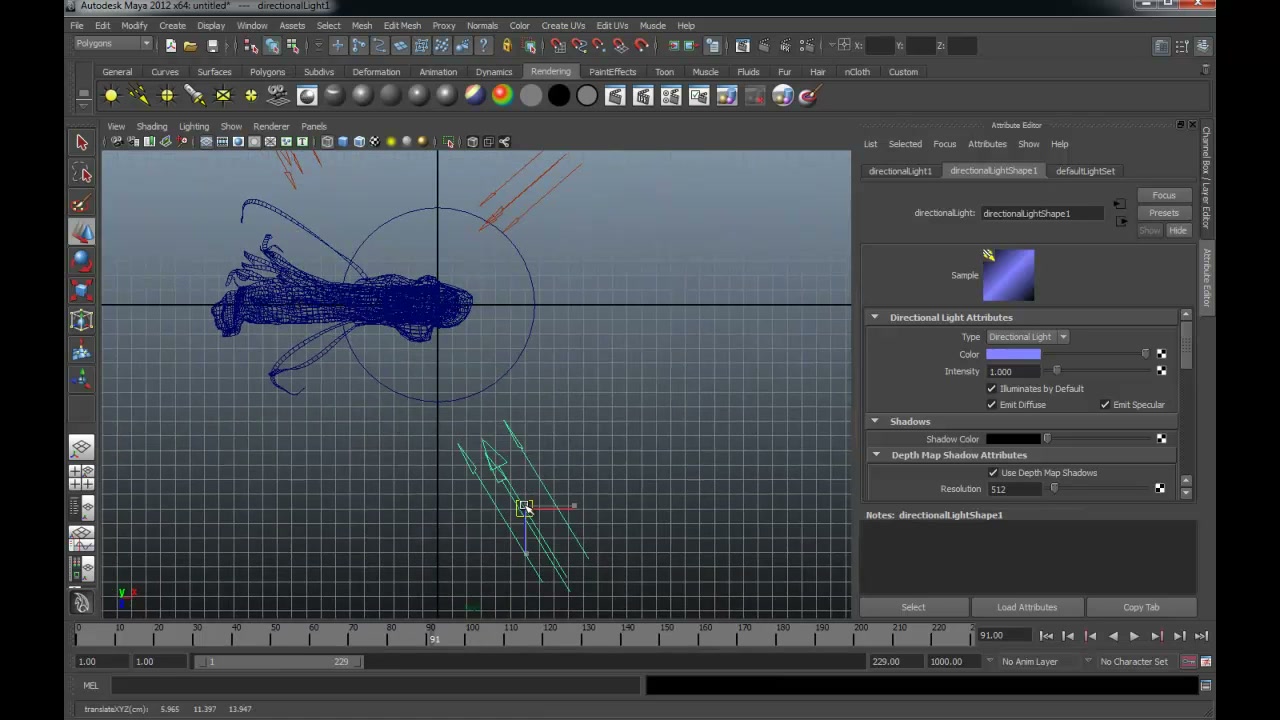The image size is (1280, 720).
Task: Toggle Illuminates by Default checkbox
Action: pos(992,389)
